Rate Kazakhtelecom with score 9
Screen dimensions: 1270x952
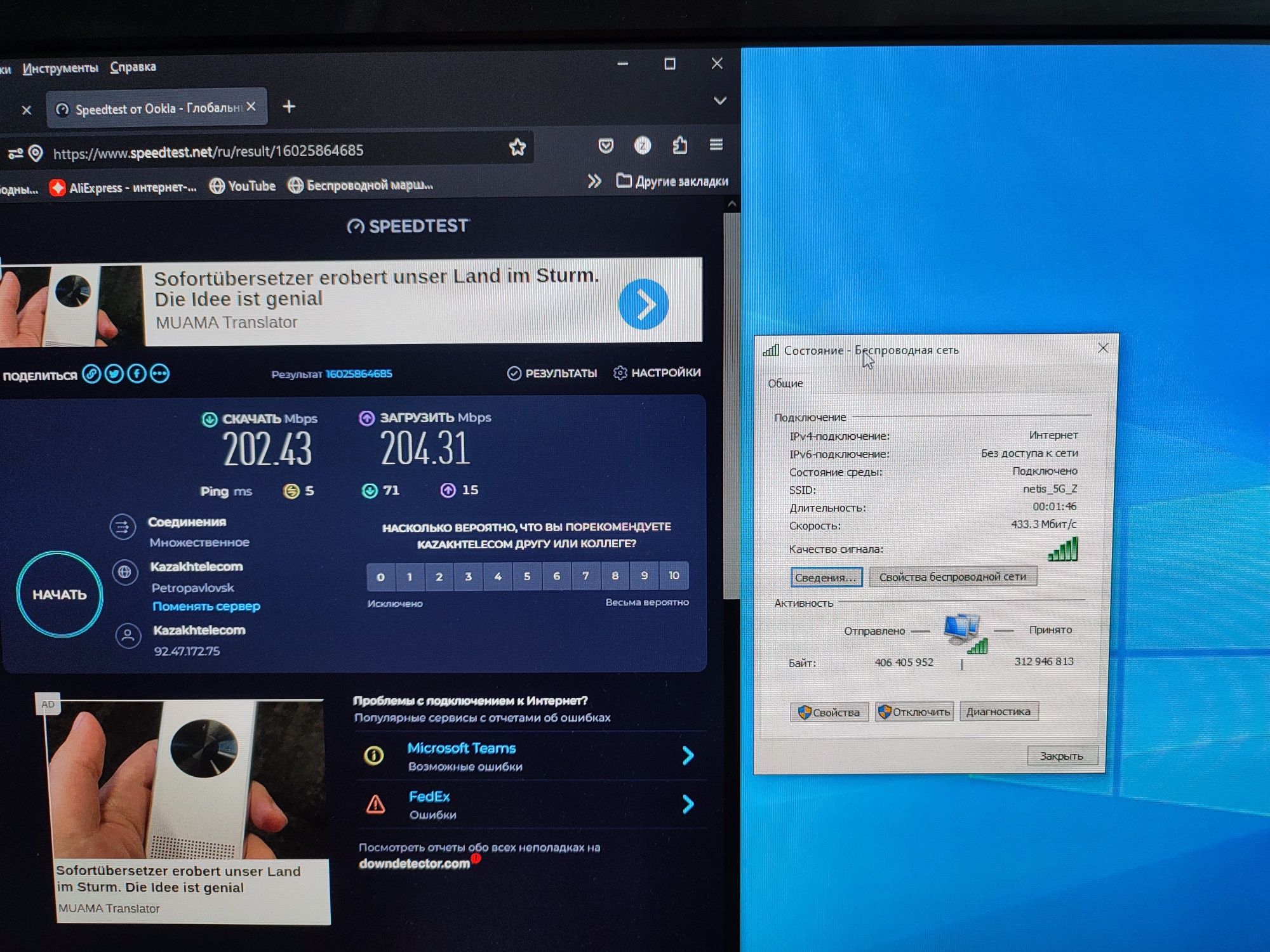[644, 576]
